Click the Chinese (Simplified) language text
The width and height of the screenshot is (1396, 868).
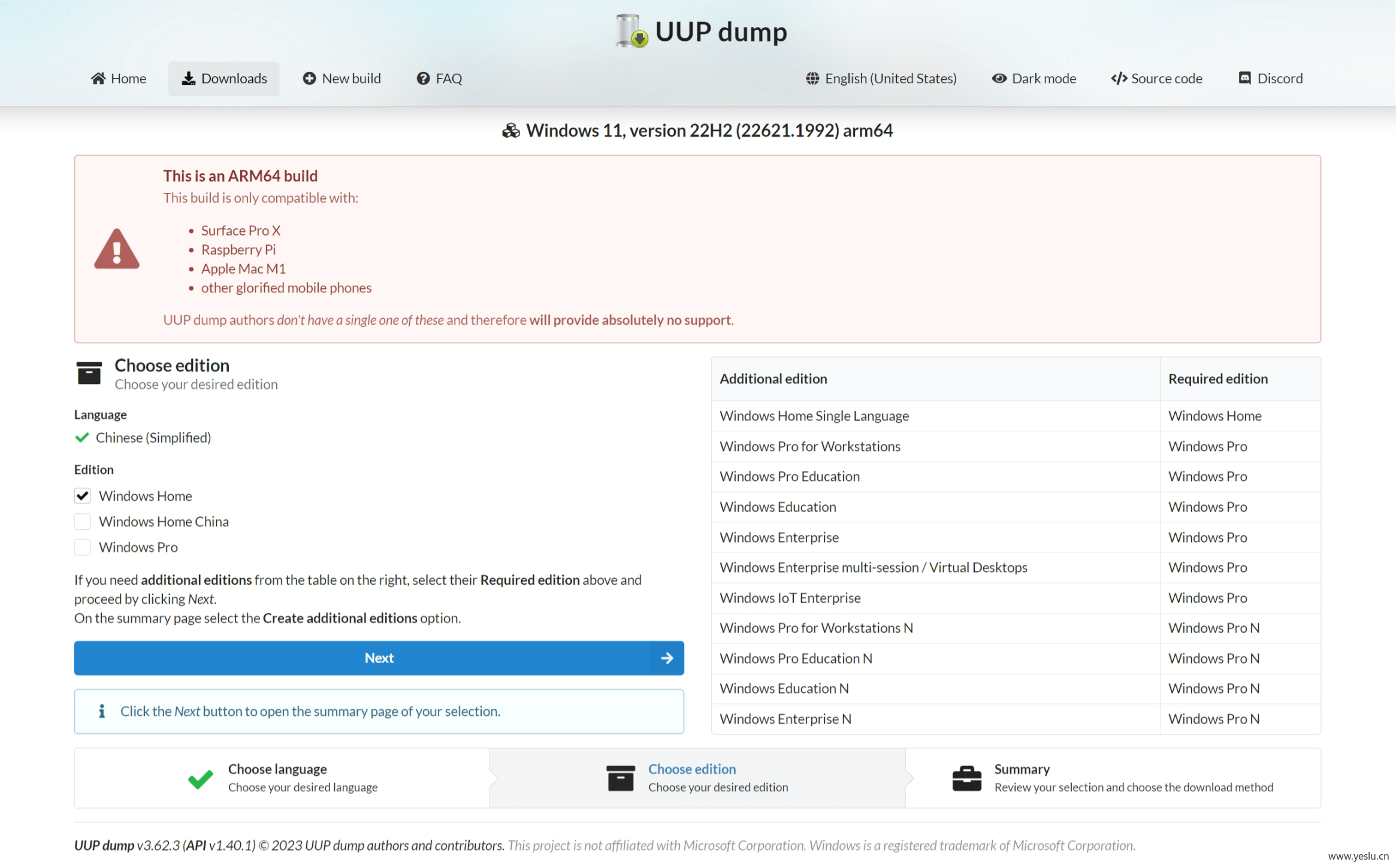tap(153, 438)
